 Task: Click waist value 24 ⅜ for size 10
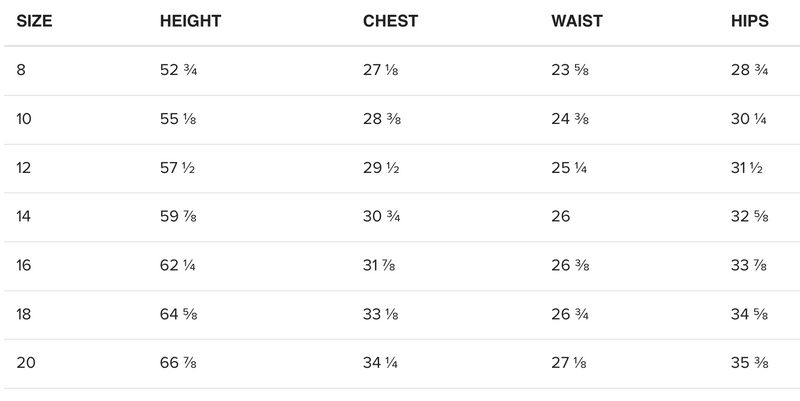pyautogui.click(x=569, y=119)
